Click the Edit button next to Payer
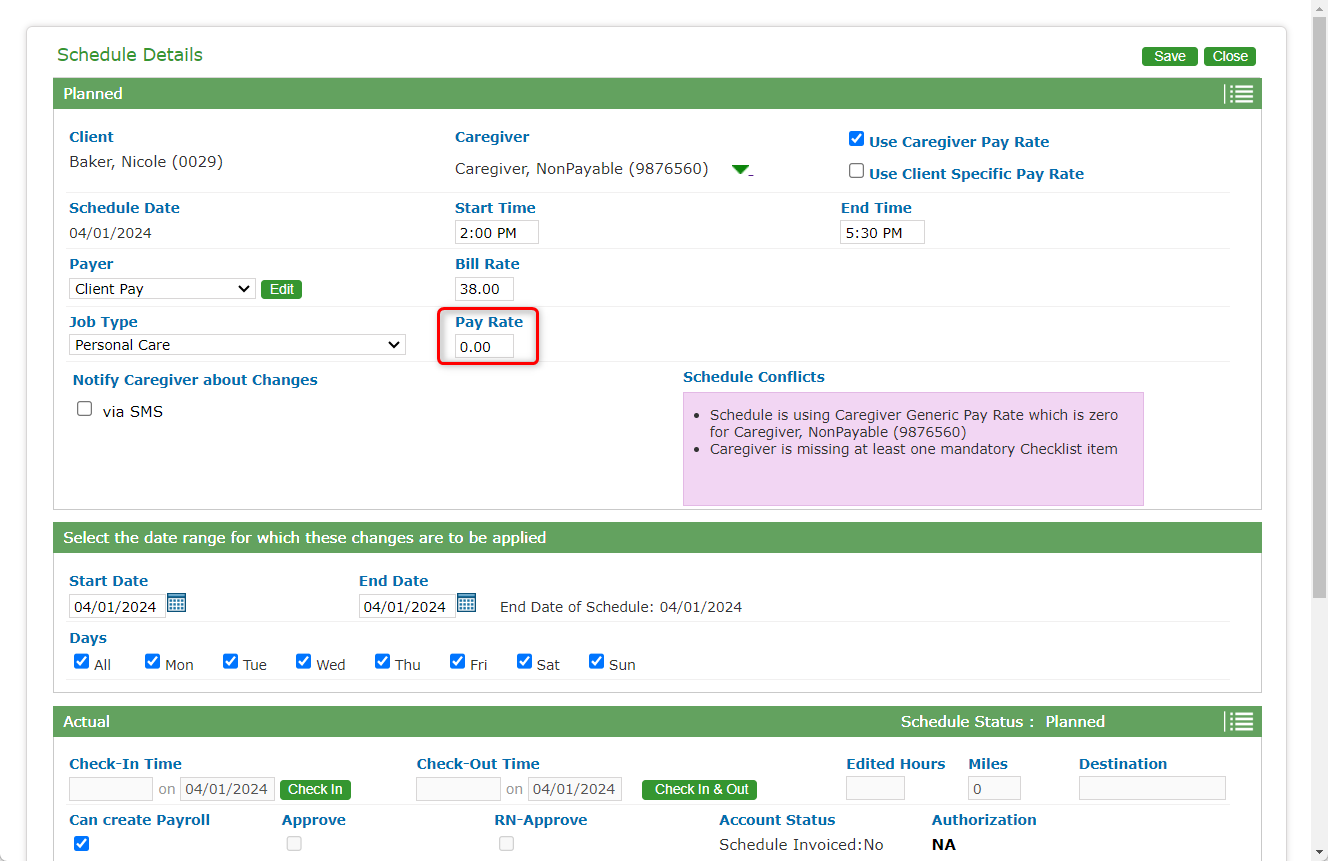 281,289
